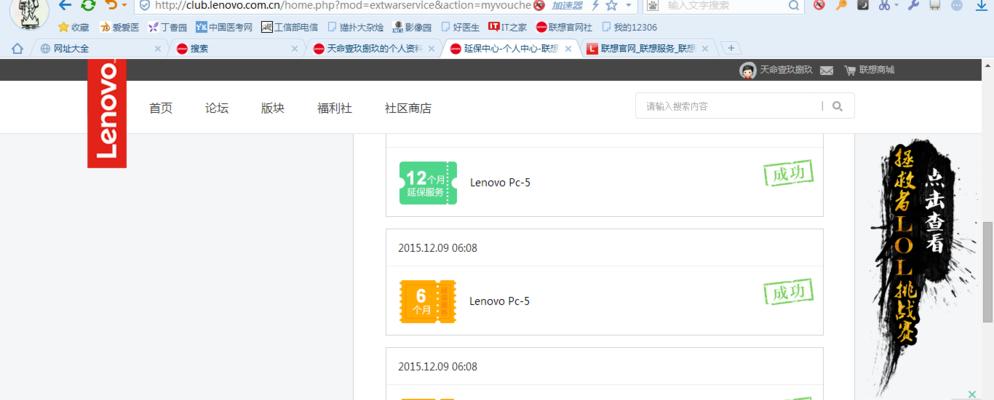Open 福利社 in the site menu
The height and width of the screenshot is (400, 994).
click(334, 108)
